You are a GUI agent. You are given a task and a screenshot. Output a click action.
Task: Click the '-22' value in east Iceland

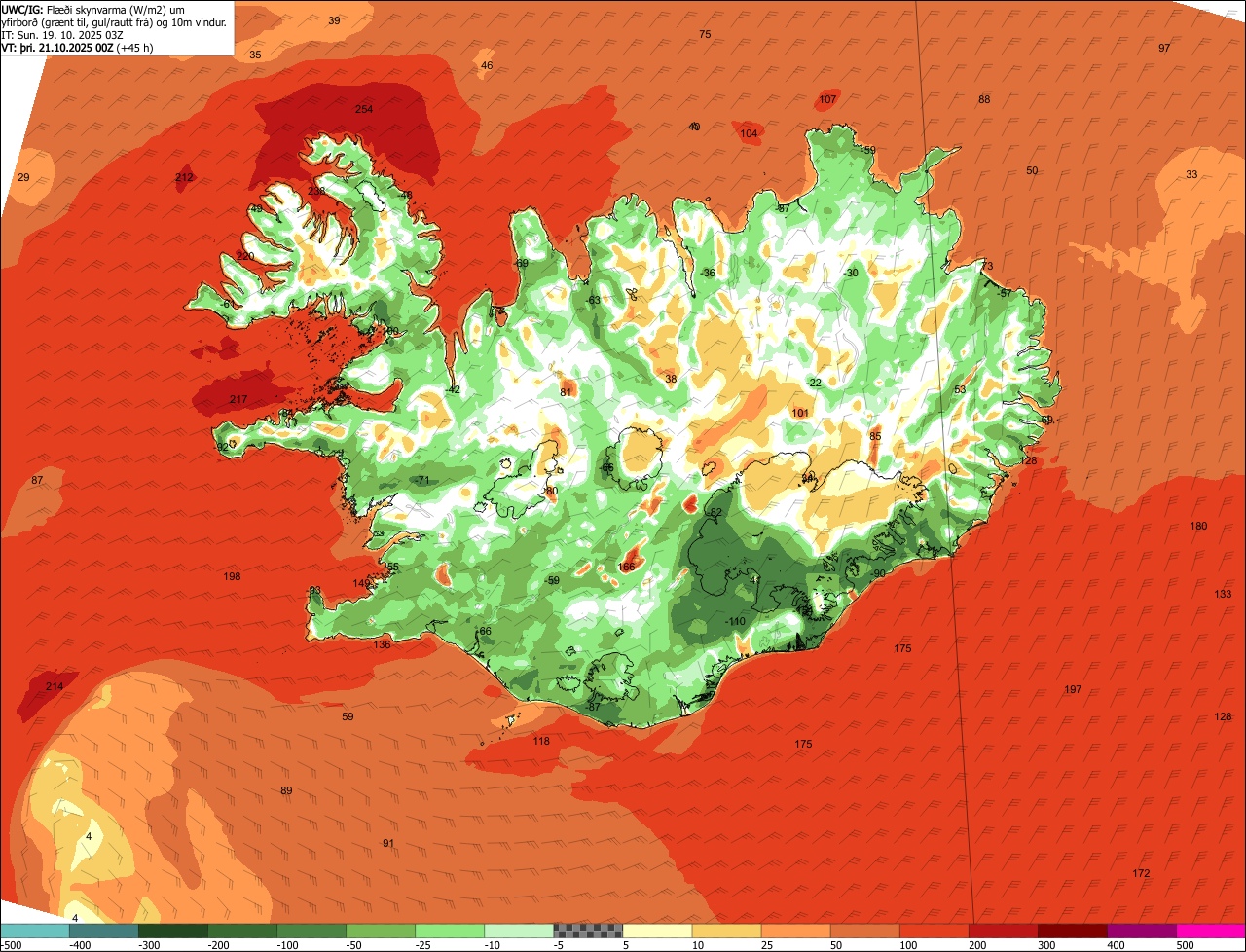click(x=814, y=383)
